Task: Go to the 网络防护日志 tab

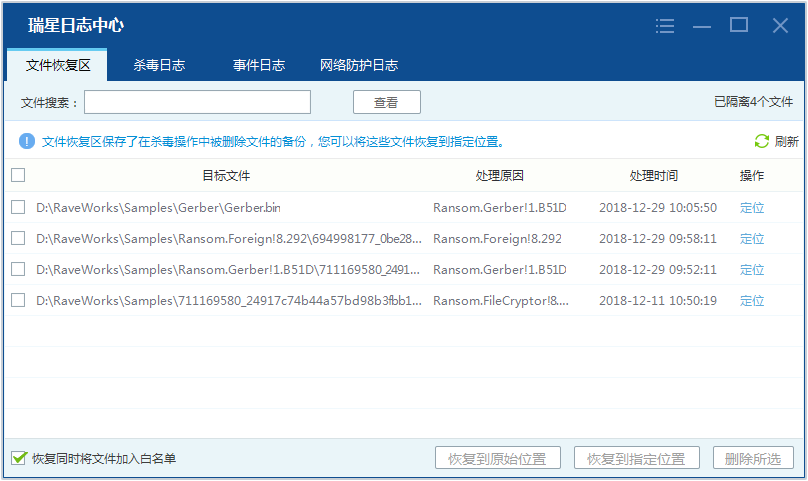Action: [x=359, y=66]
